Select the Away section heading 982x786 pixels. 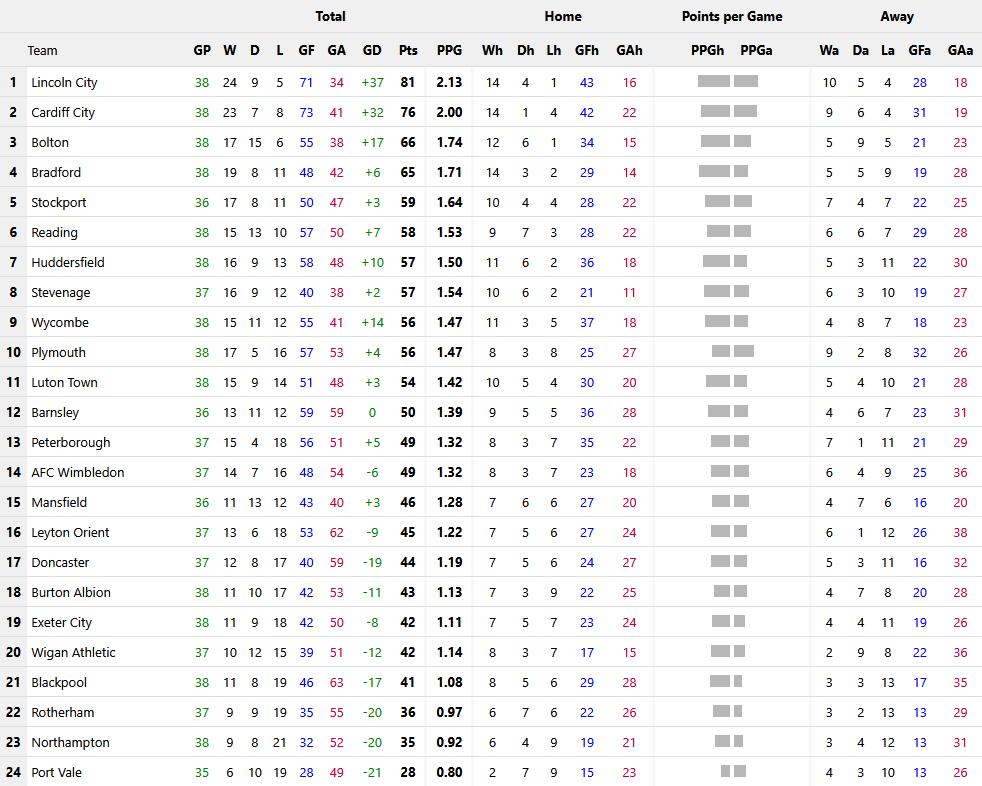(x=896, y=16)
